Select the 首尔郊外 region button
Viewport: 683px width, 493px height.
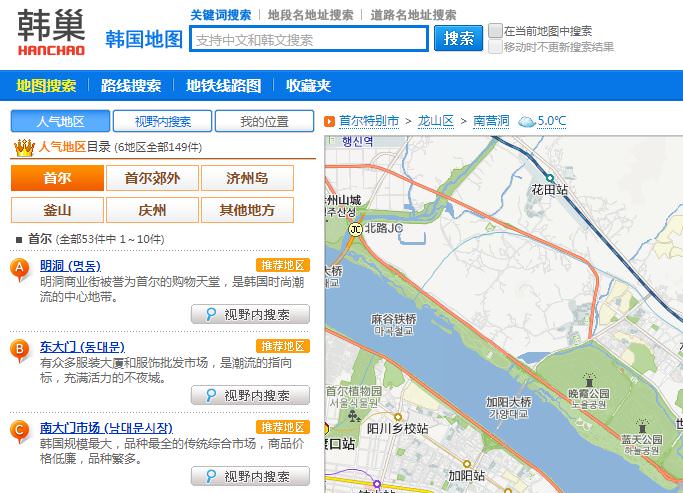[x=152, y=178]
